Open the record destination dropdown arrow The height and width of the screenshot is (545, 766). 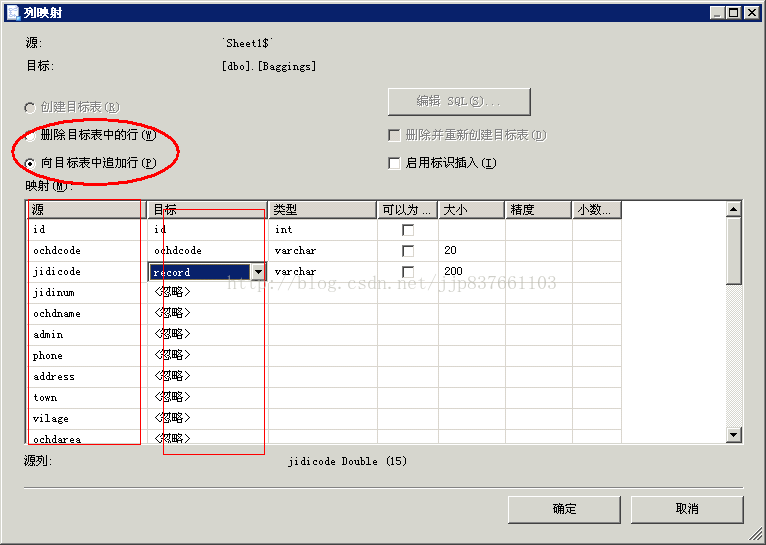[x=258, y=272]
